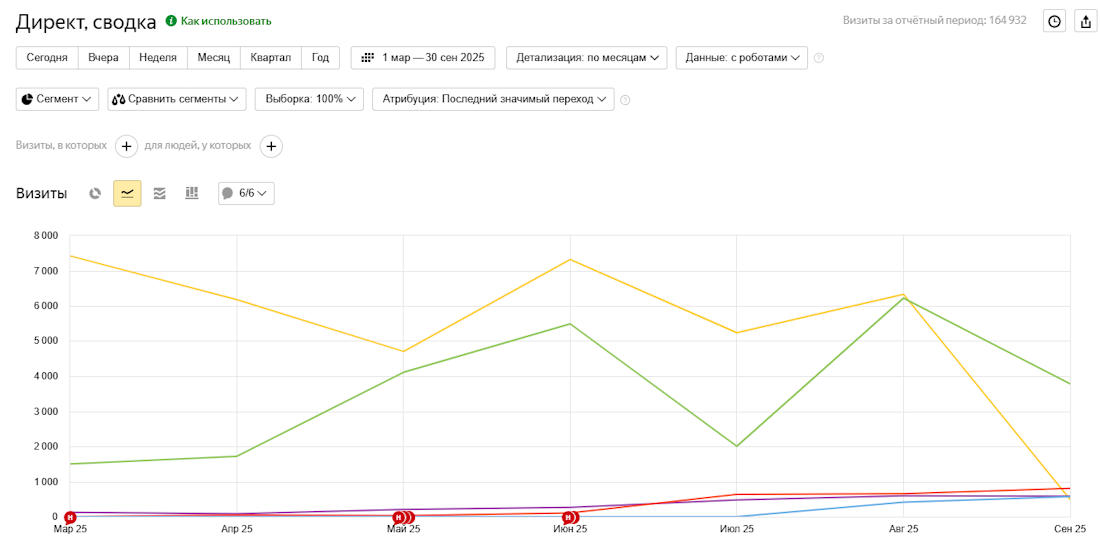This screenshot has width=1100, height=558.
Task: Select the Квартал period tab
Action: pos(270,58)
